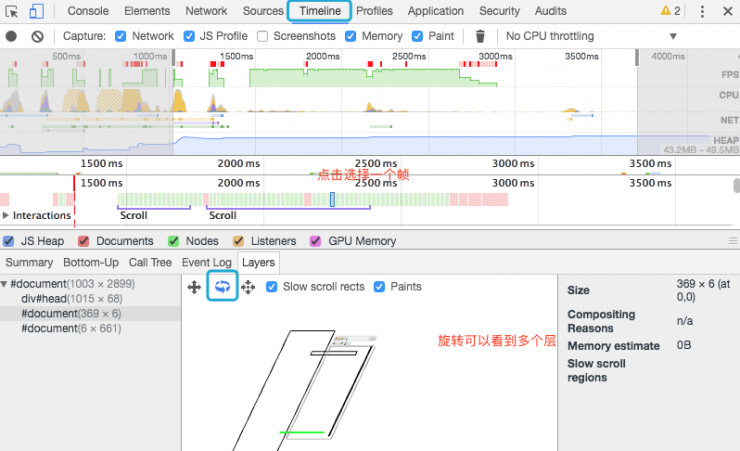Click the record timeline button
This screenshot has height=451, width=740.
pyautogui.click(x=11, y=36)
